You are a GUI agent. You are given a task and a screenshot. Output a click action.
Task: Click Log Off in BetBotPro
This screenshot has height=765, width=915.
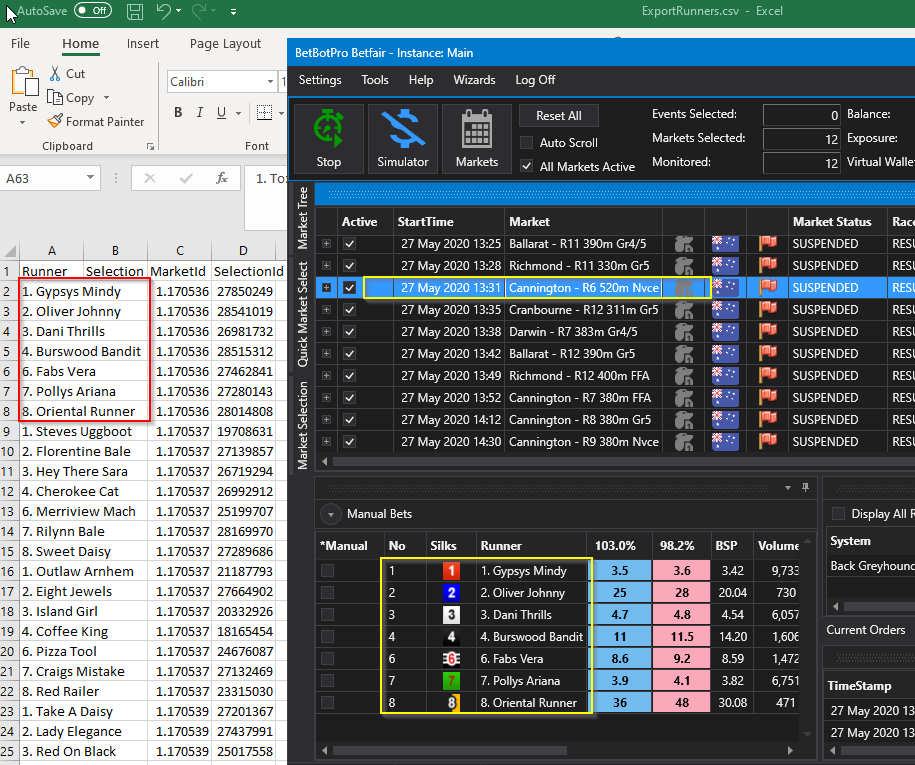(535, 80)
